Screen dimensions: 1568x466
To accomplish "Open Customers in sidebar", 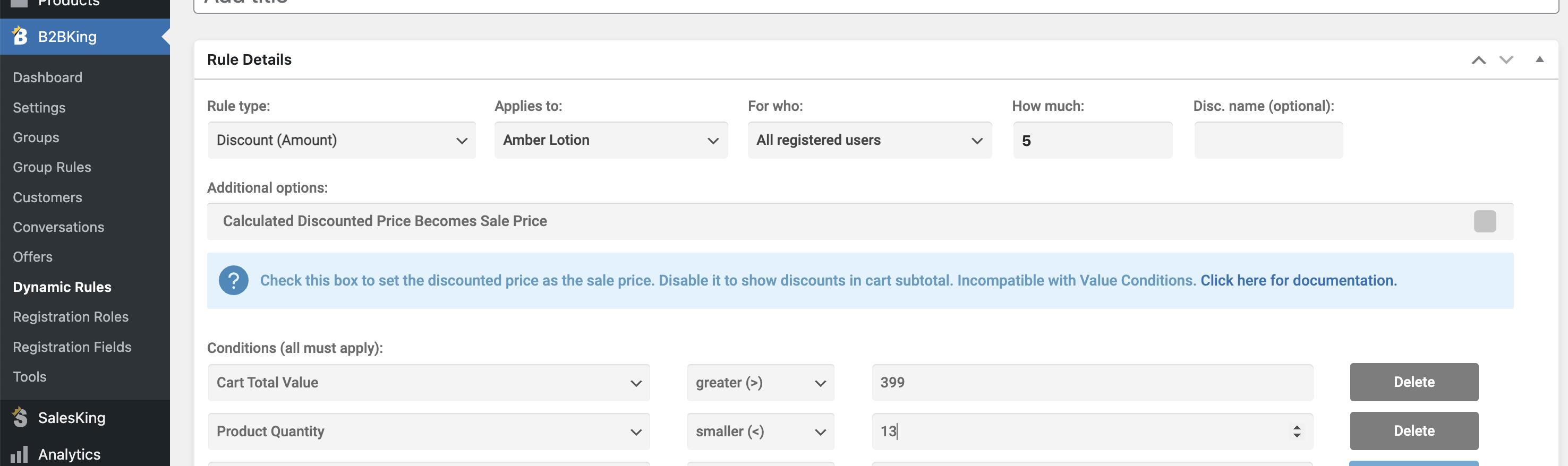I will (47, 197).
